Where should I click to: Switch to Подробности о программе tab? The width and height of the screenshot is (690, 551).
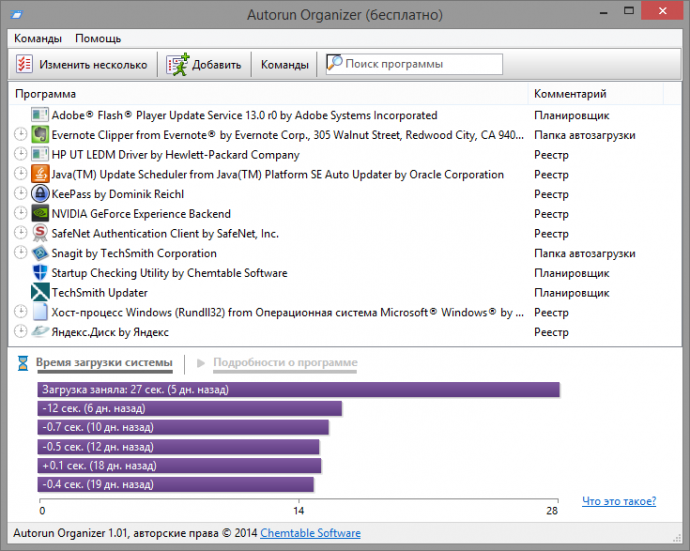point(285,363)
